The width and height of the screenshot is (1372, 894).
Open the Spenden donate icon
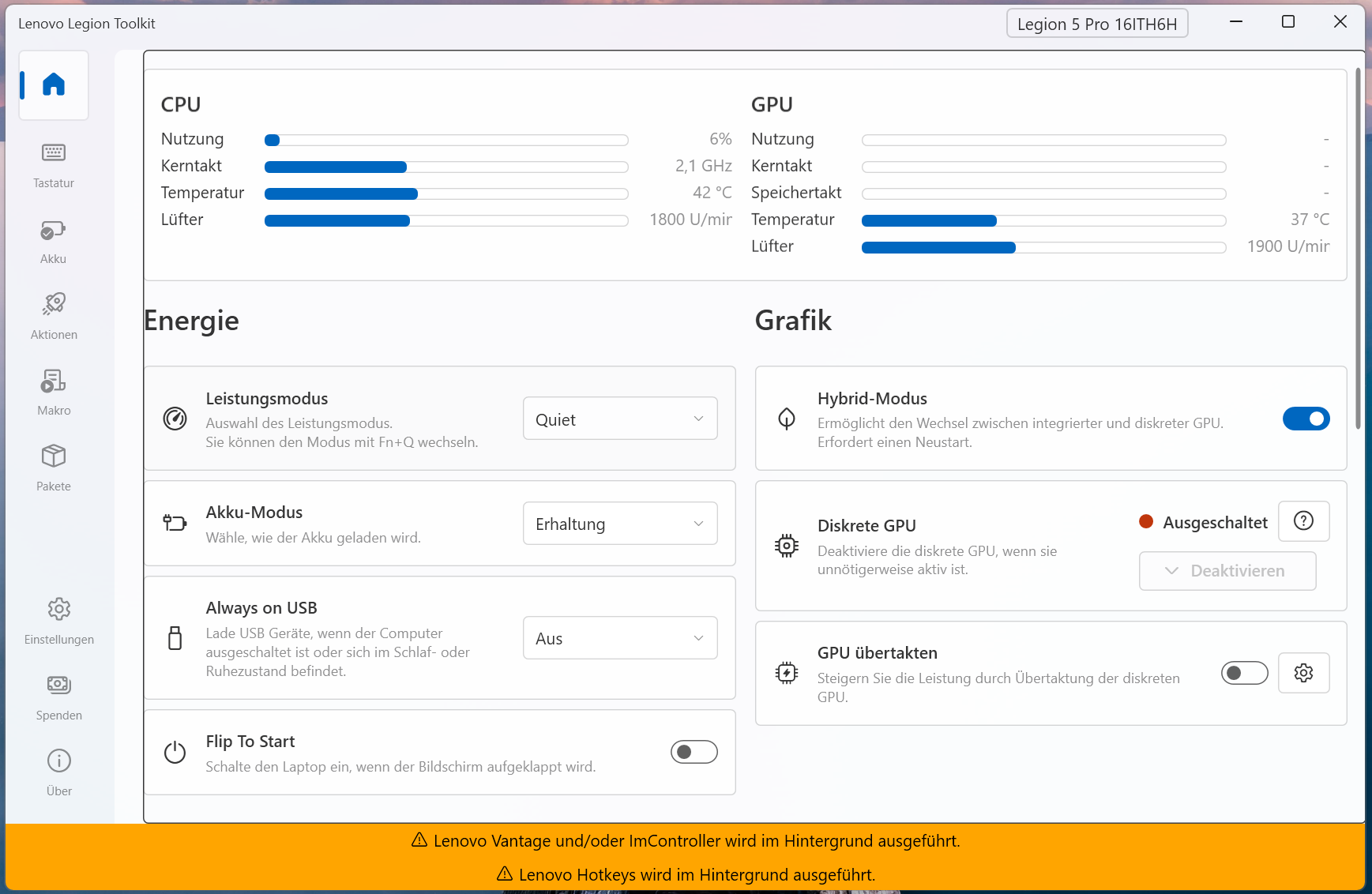[x=59, y=685]
